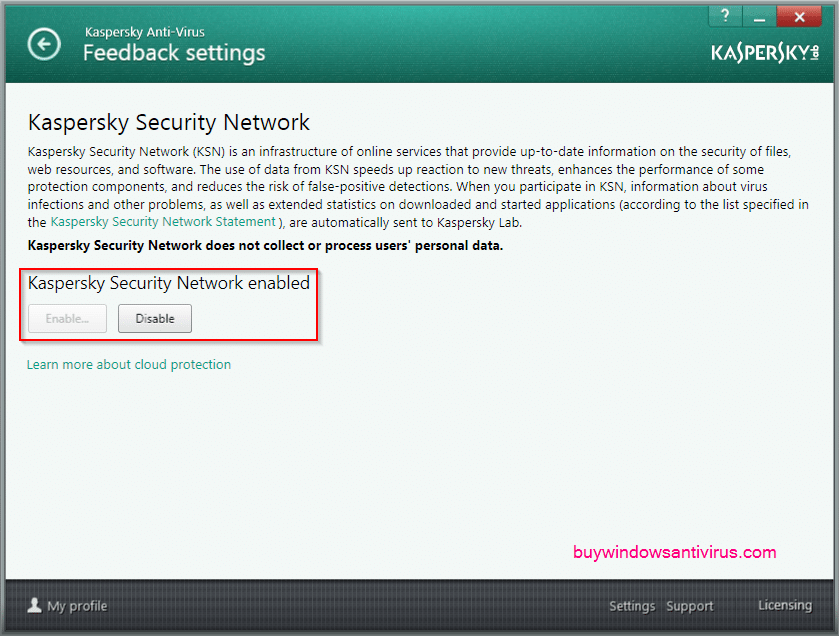Click the Kaspersky Anti-Virus product name
The image size is (839, 636).
click(145, 32)
